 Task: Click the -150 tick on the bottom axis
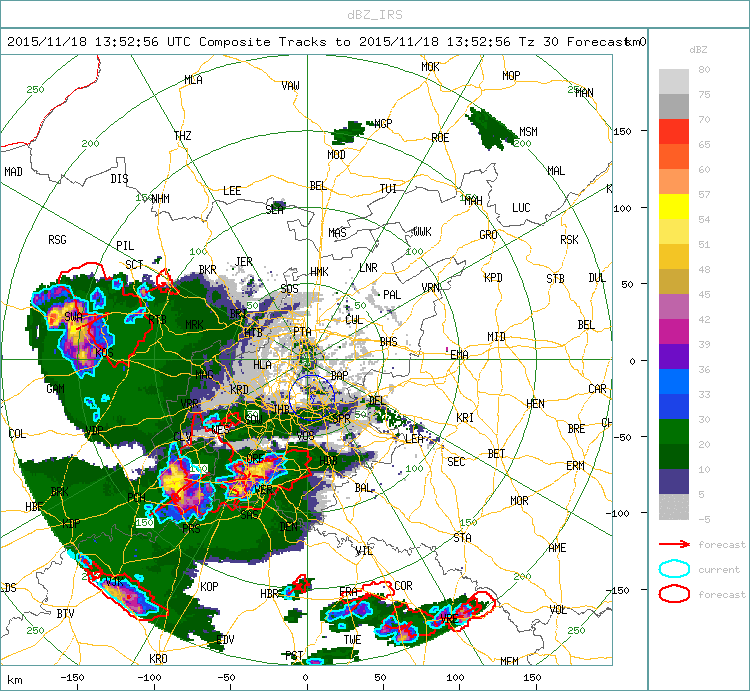[72, 678]
